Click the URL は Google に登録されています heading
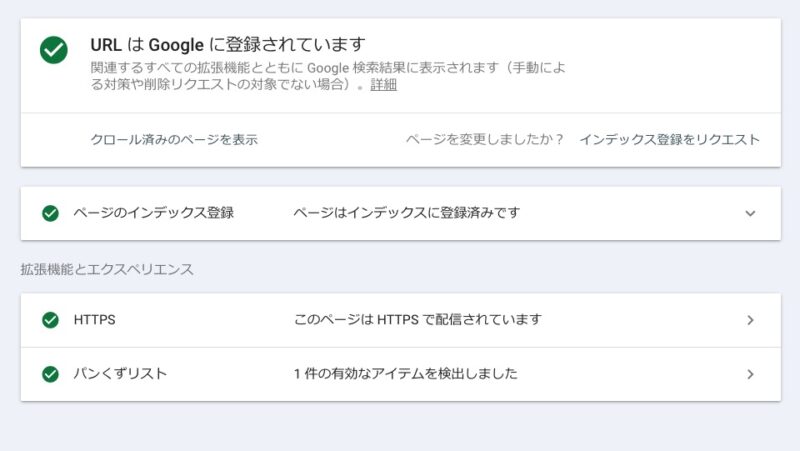The image size is (800, 451). [x=228, y=45]
